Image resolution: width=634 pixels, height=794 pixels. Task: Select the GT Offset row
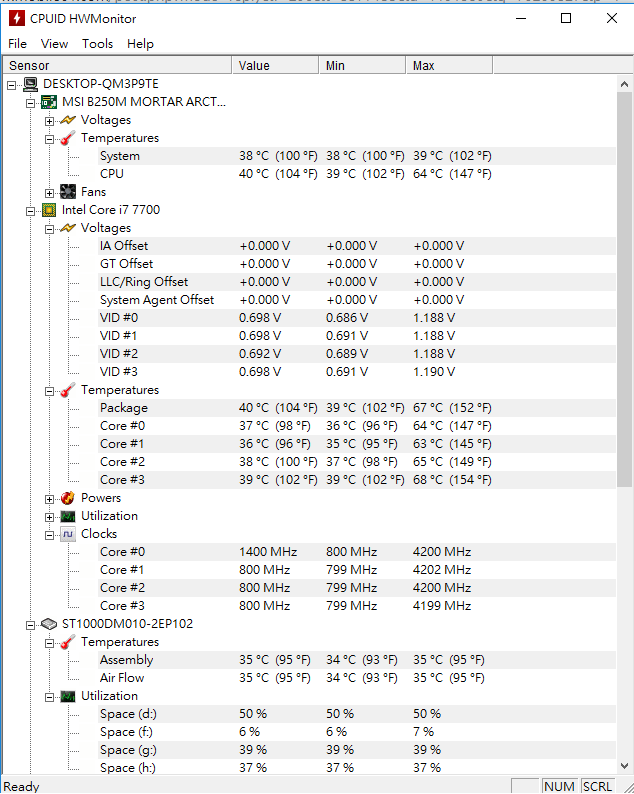click(x=357, y=264)
